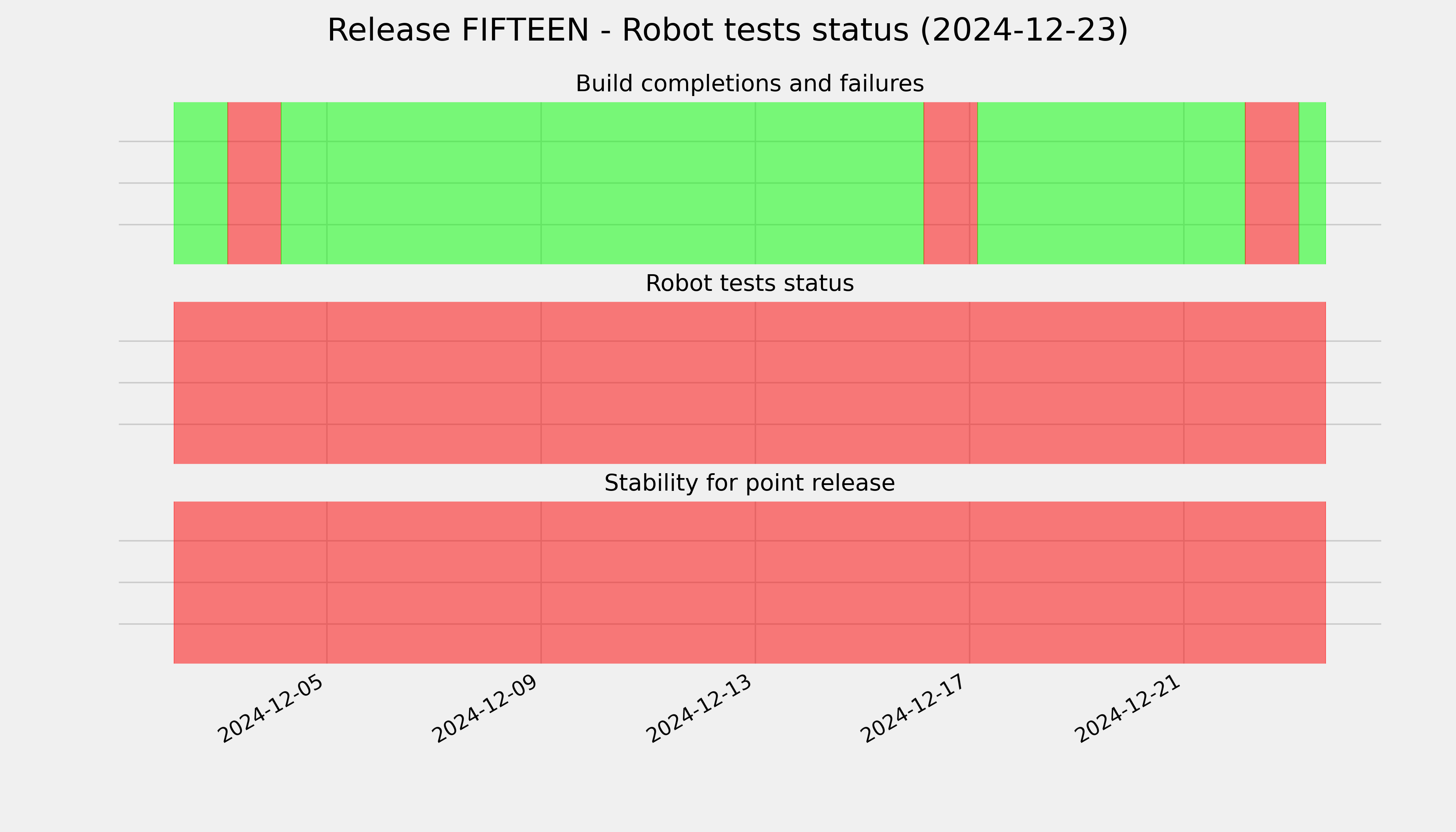Click the 2024-12-21 gridline in Stability panel
The image size is (1456, 832).
(1184, 582)
